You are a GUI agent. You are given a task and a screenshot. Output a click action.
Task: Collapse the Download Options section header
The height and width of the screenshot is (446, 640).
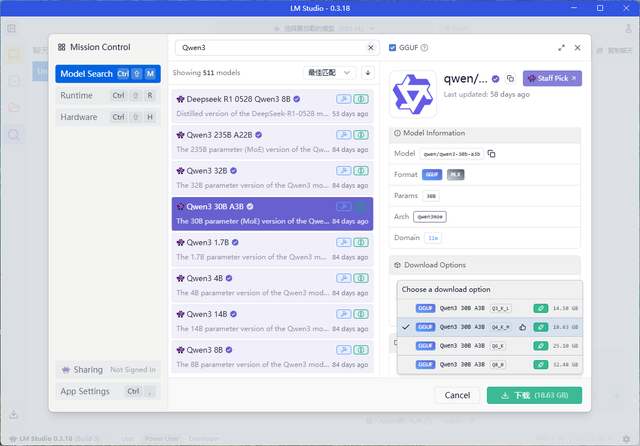point(484,265)
